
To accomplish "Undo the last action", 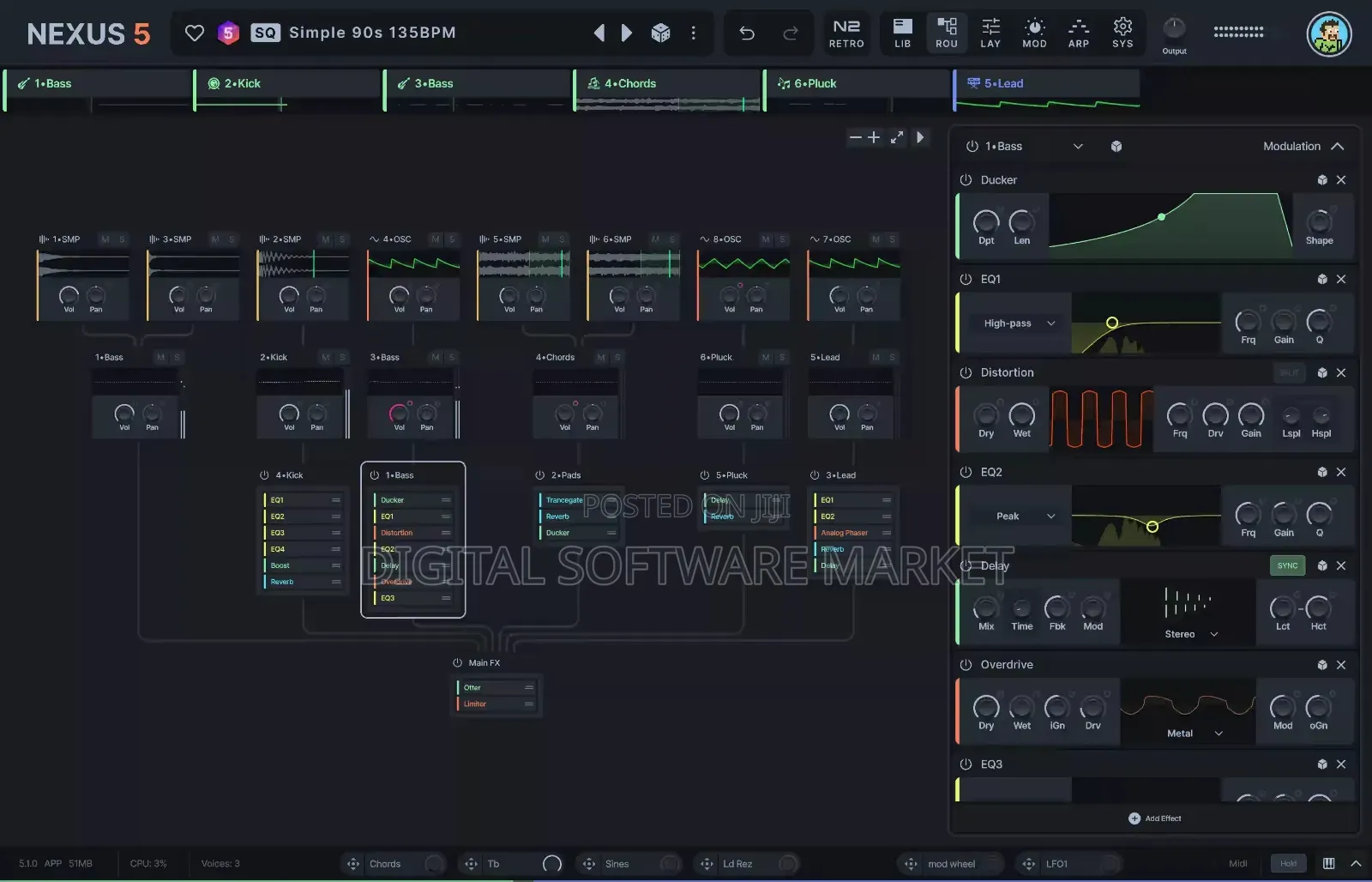I will tap(747, 33).
